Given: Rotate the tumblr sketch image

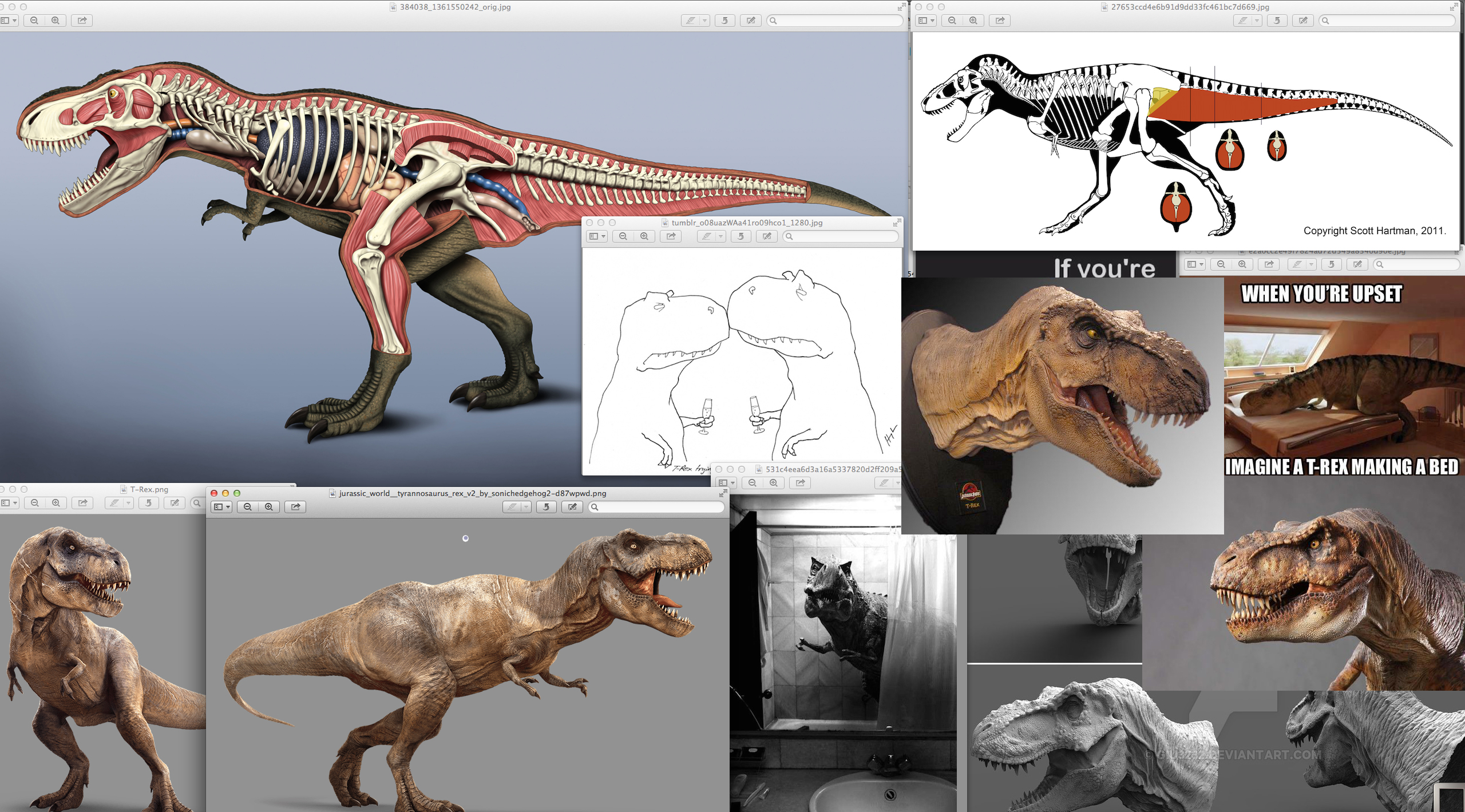Looking at the screenshot, I should pyautogui.click(x=741, y=236).
